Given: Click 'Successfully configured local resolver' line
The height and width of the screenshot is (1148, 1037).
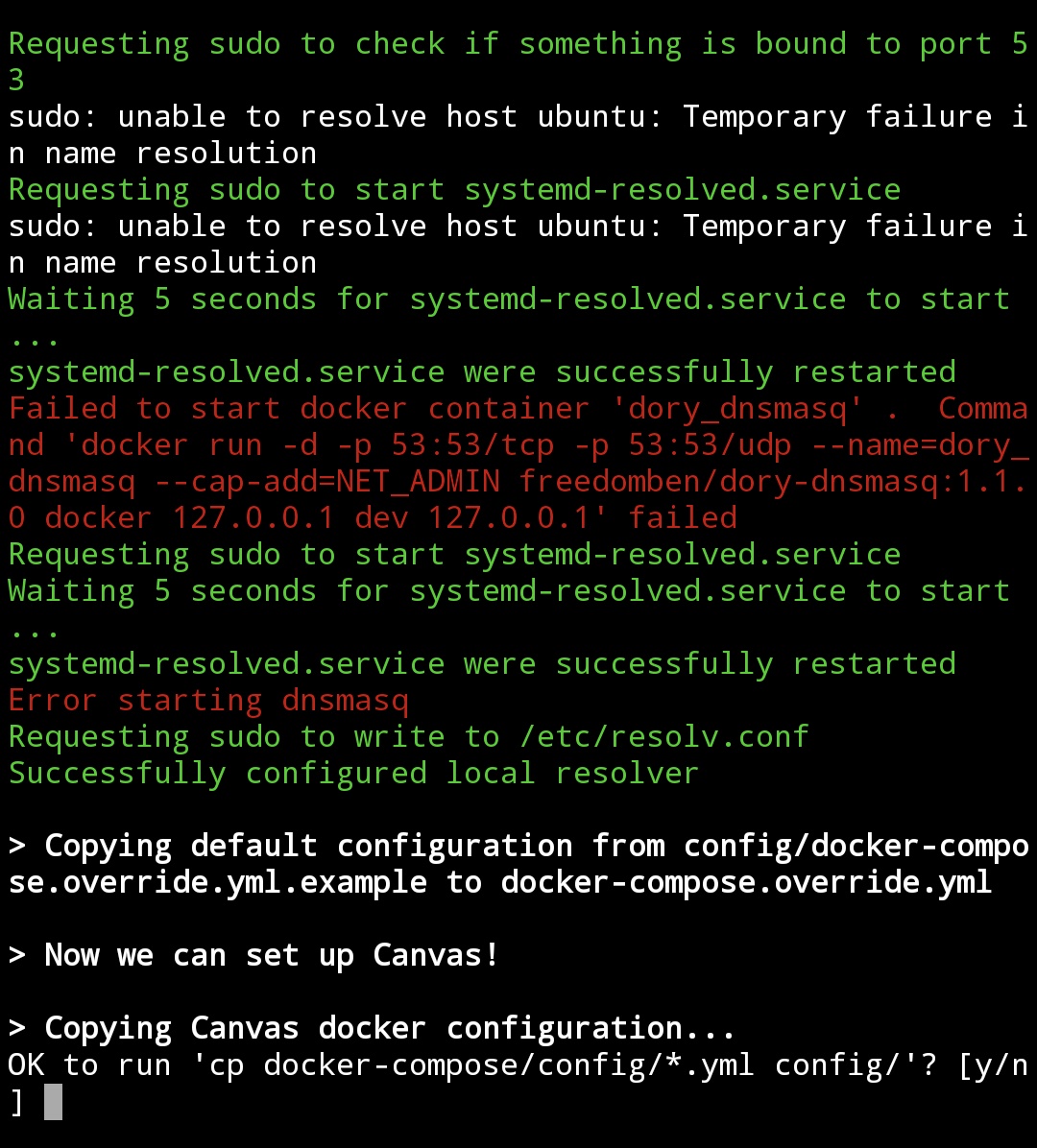Looking at the screenshot, I should pos(353,773).
